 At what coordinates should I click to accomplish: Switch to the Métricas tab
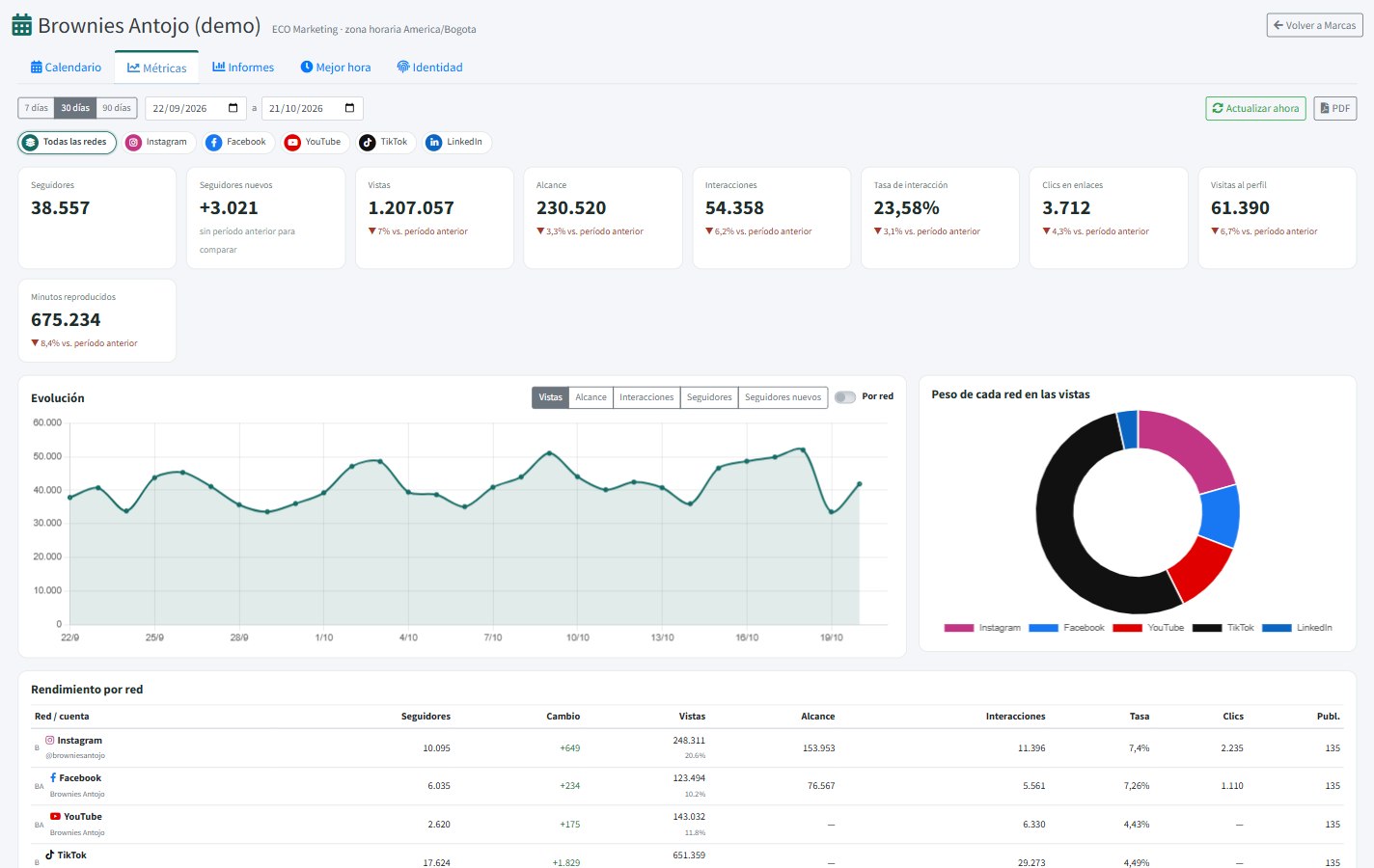click(x=156, y=68)
